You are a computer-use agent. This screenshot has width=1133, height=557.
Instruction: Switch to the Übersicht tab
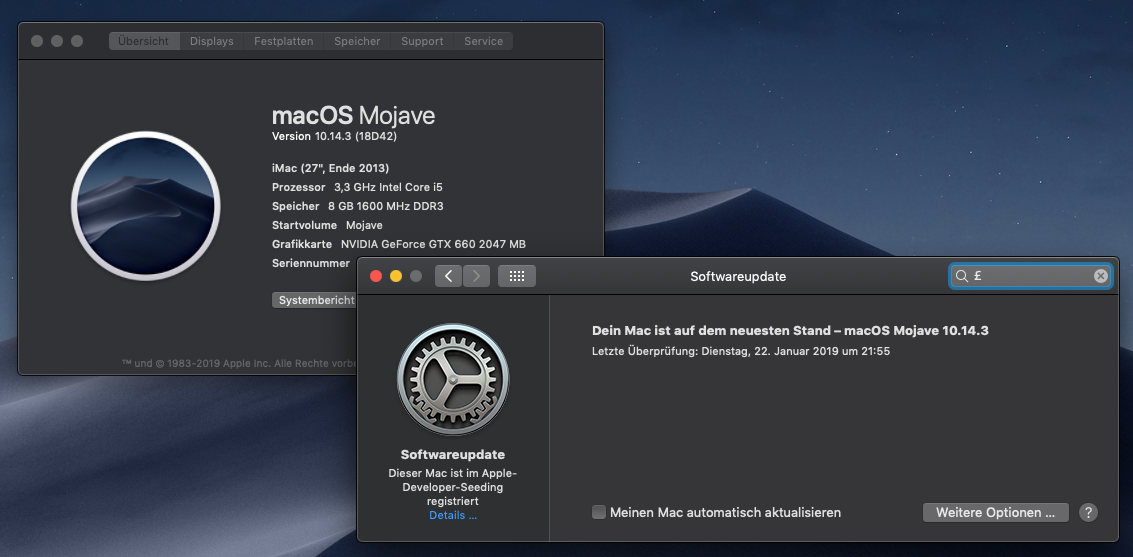pos(144,41)
